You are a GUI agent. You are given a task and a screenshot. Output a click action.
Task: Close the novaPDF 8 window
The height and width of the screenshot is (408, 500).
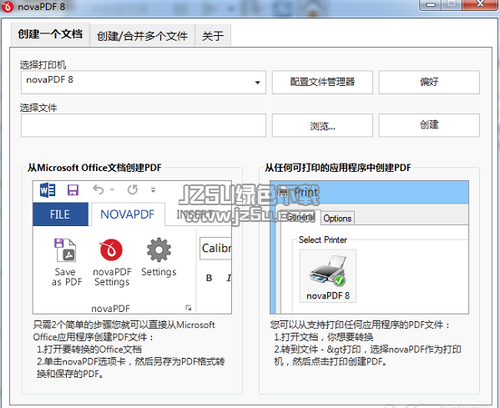tap(480, 4)
